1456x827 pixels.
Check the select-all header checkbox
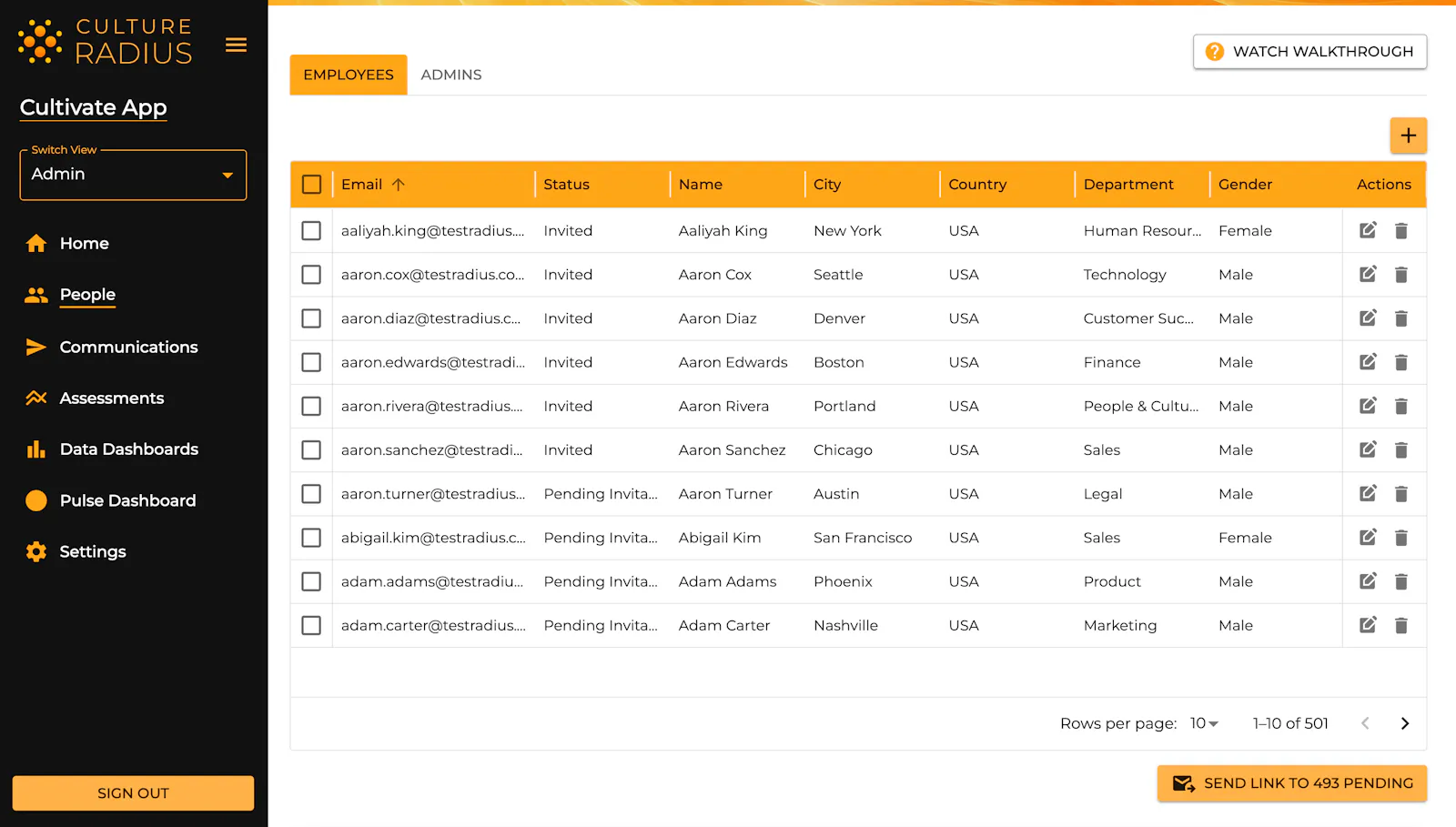[311, 185]
